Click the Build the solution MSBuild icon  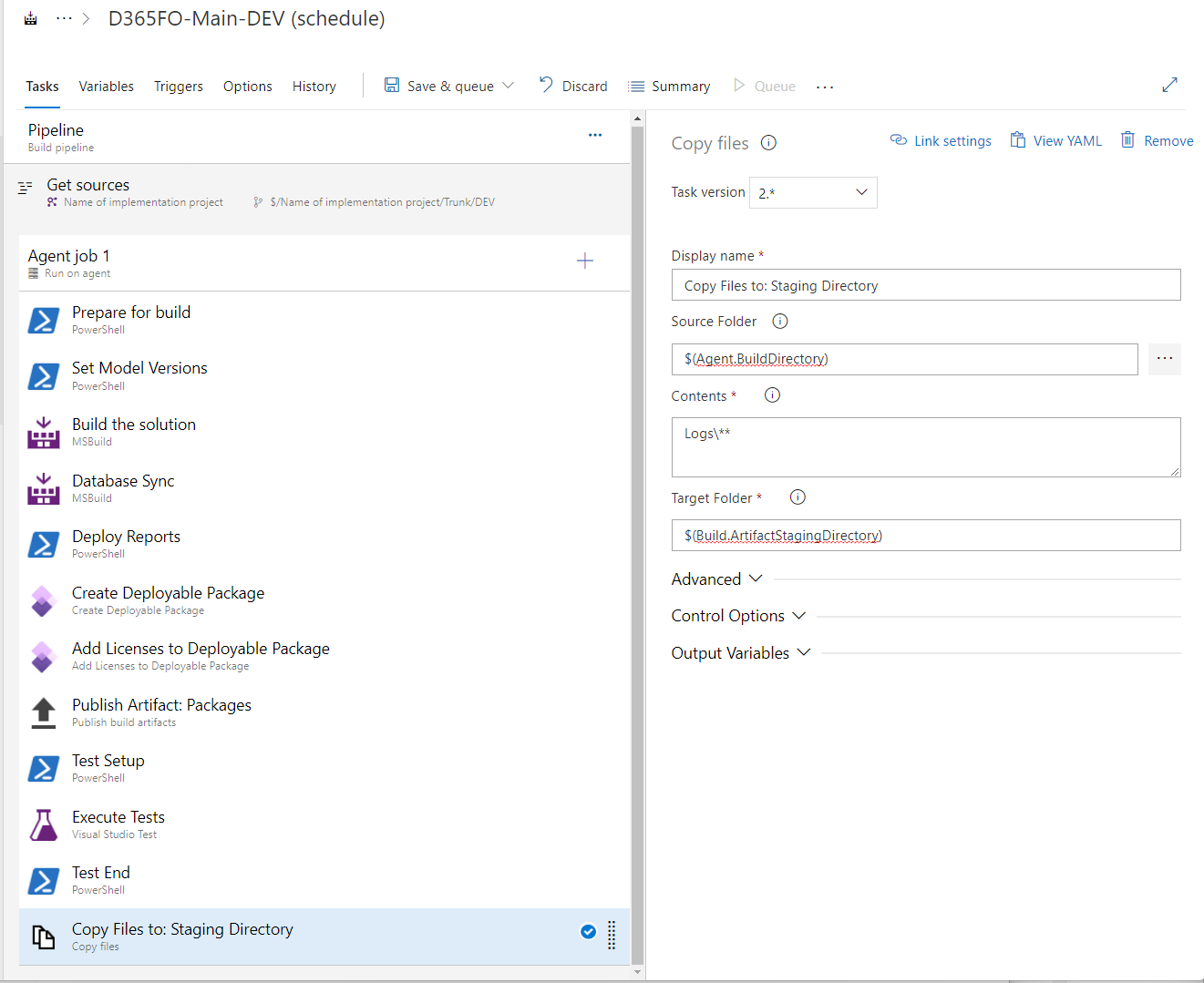coord(43,432)
